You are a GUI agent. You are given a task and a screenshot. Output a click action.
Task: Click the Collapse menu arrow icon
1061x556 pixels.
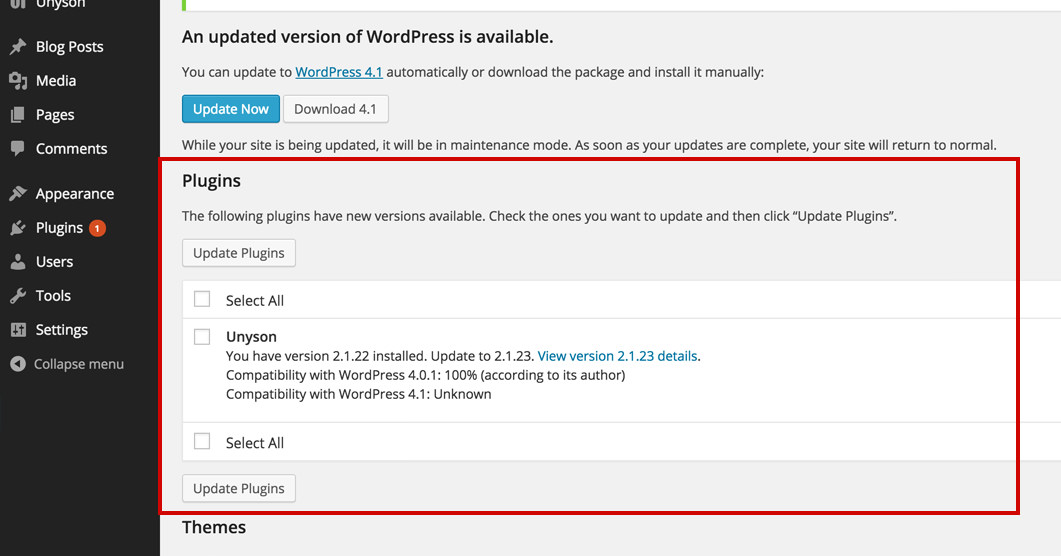click(x=18, y=364)
